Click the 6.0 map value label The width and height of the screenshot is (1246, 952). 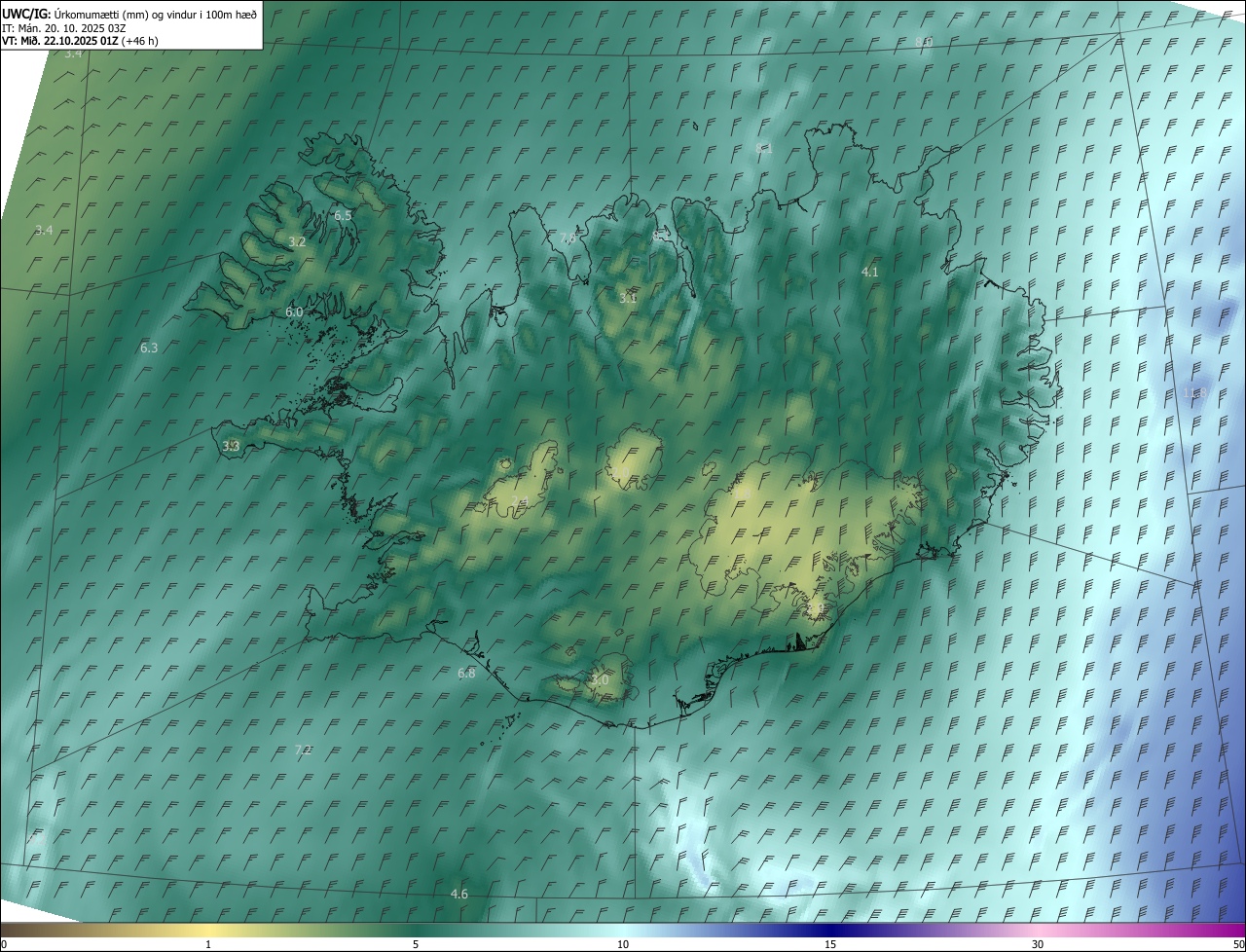point(294,311)
